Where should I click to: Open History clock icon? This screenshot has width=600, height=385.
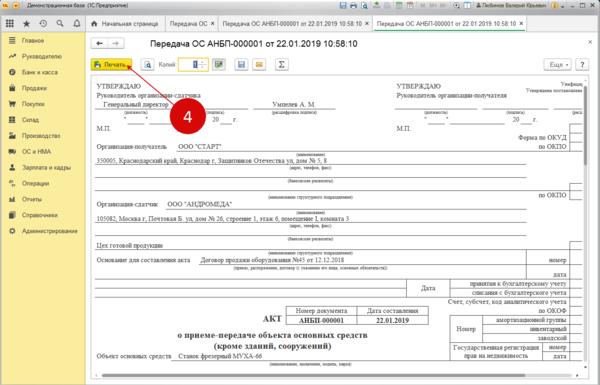point(43,24)
